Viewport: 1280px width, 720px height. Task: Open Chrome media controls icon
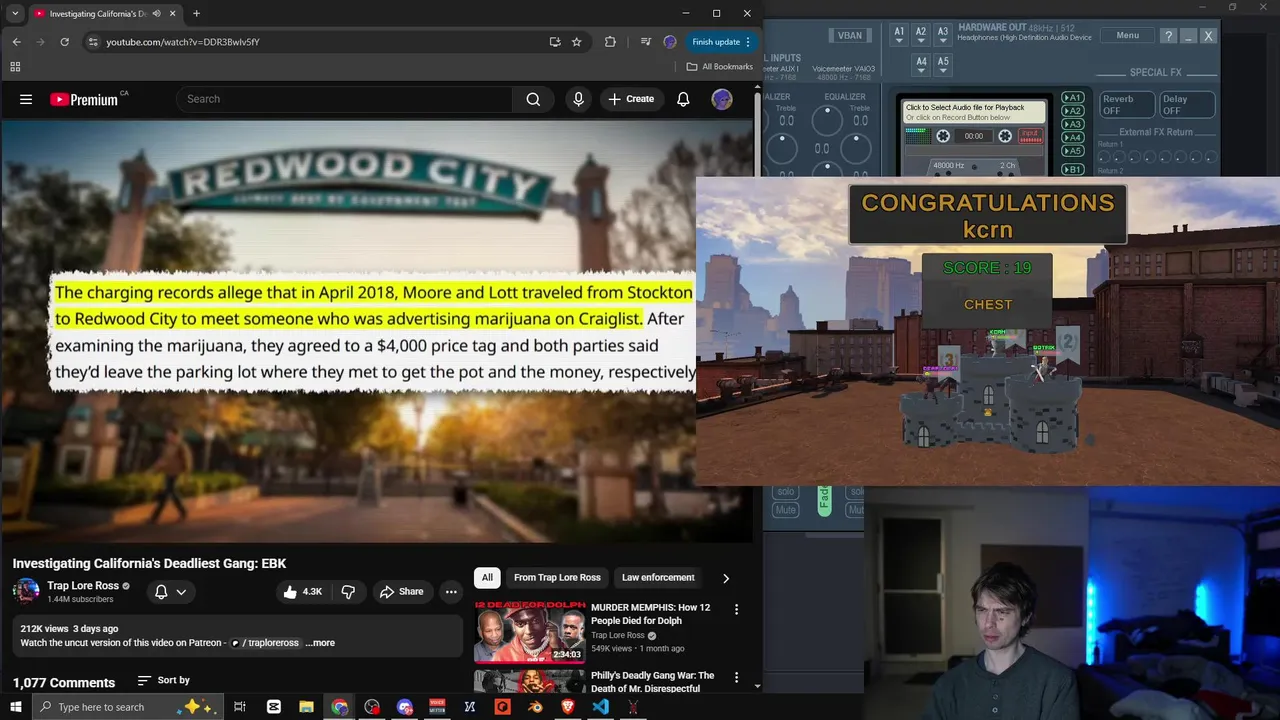[645, 42]
